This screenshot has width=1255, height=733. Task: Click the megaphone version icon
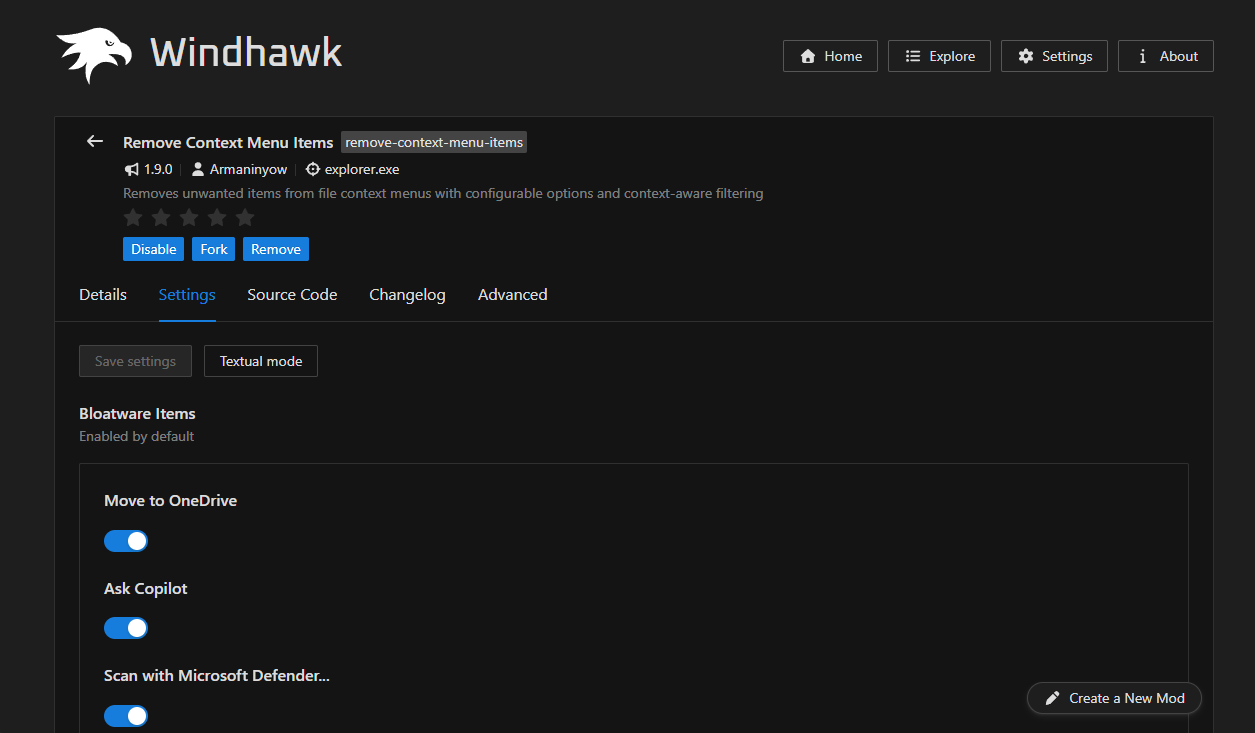tap(132, 169)
